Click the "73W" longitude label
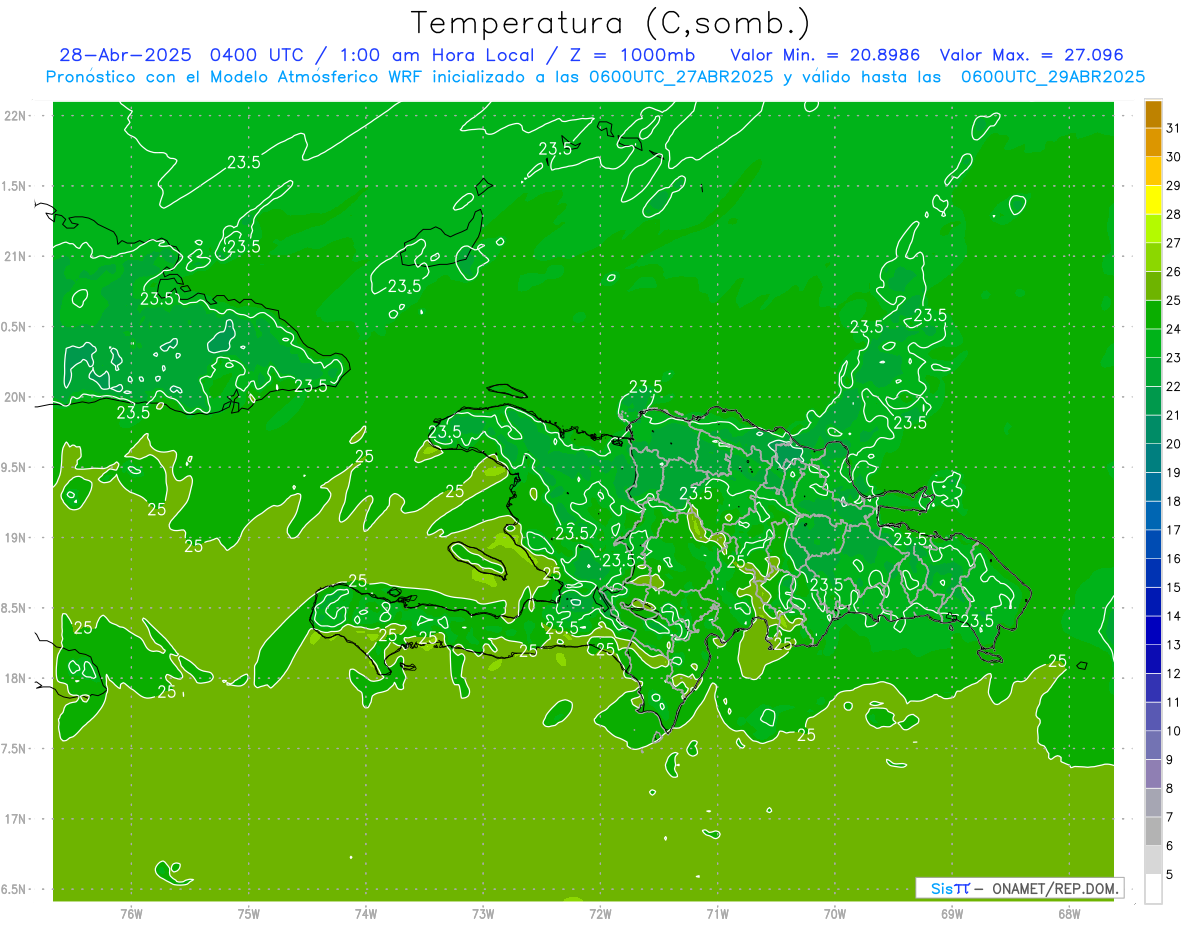Viewport: 1200px width, 927px height. [483, 913]
